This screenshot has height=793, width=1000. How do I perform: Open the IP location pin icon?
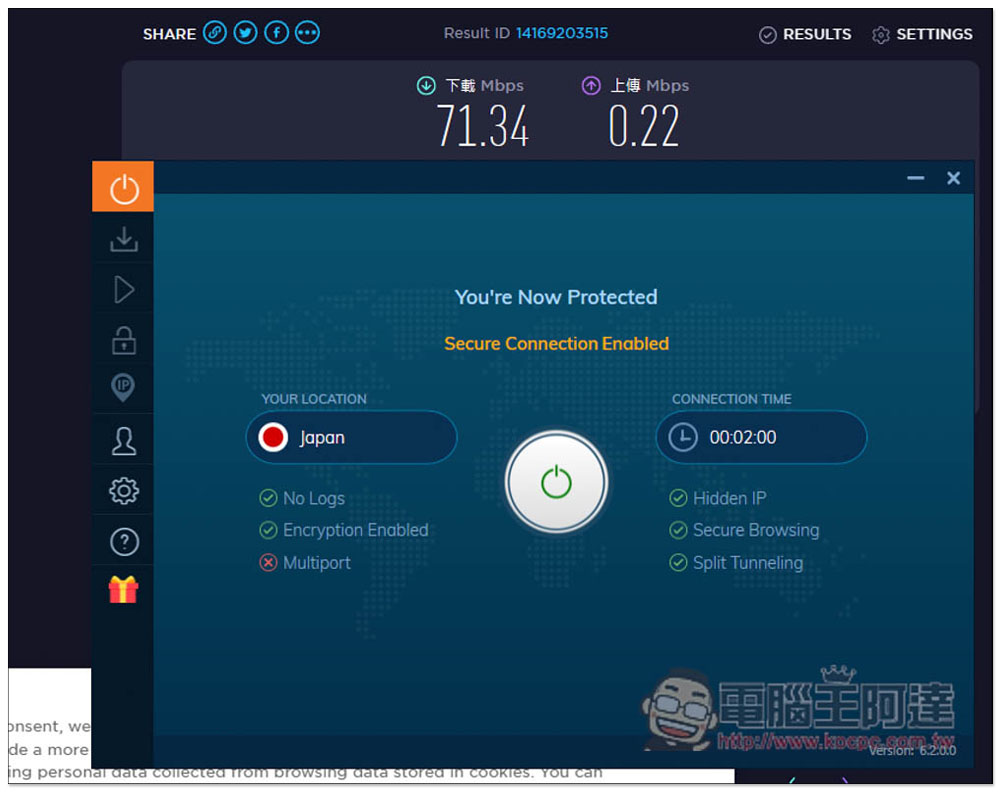pos(123,388)
